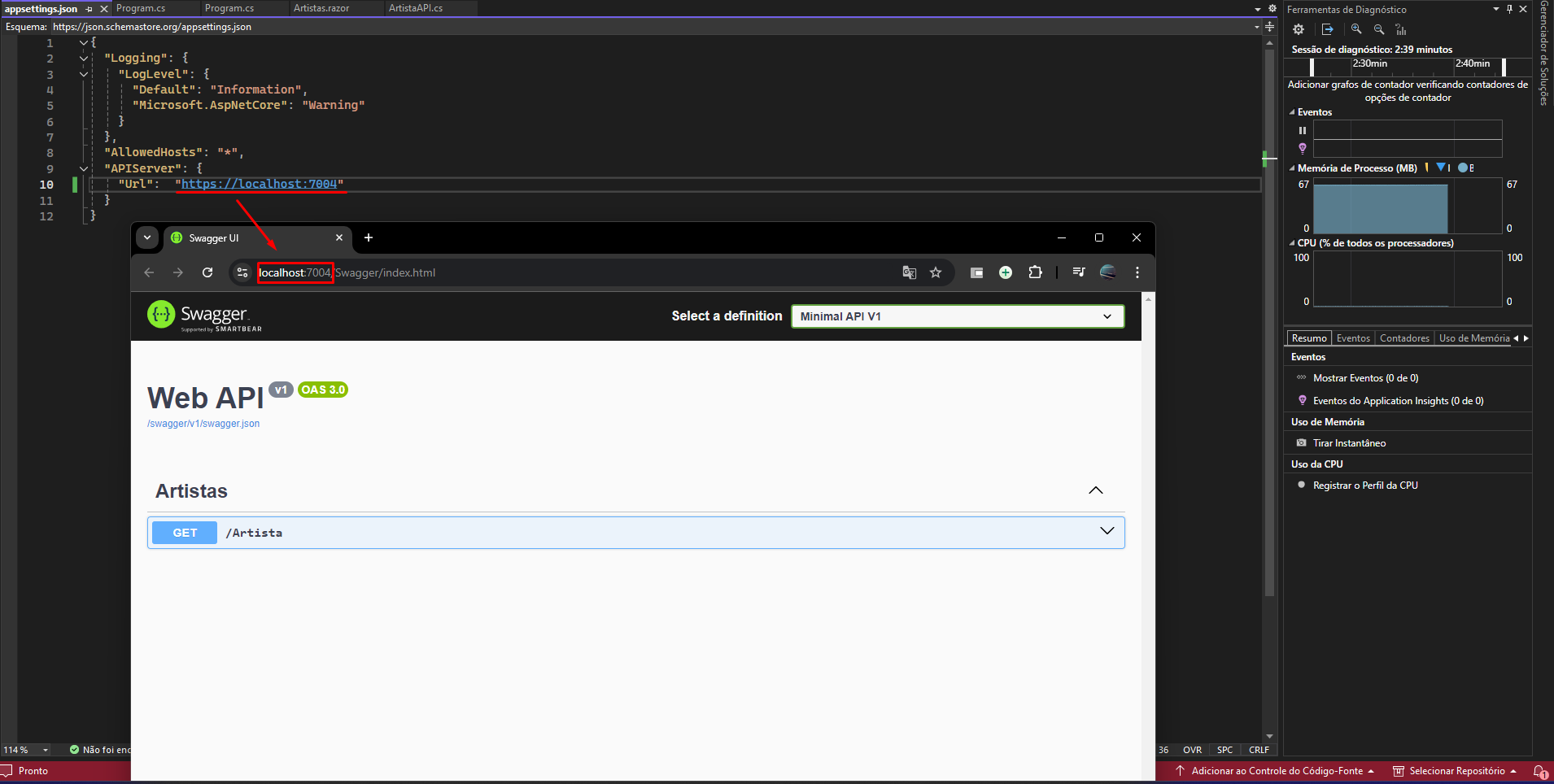This screenshot has height=784, width=1554.
Task: Open Chrome Extensions puzzle menu
Action: pos(1035,272)
